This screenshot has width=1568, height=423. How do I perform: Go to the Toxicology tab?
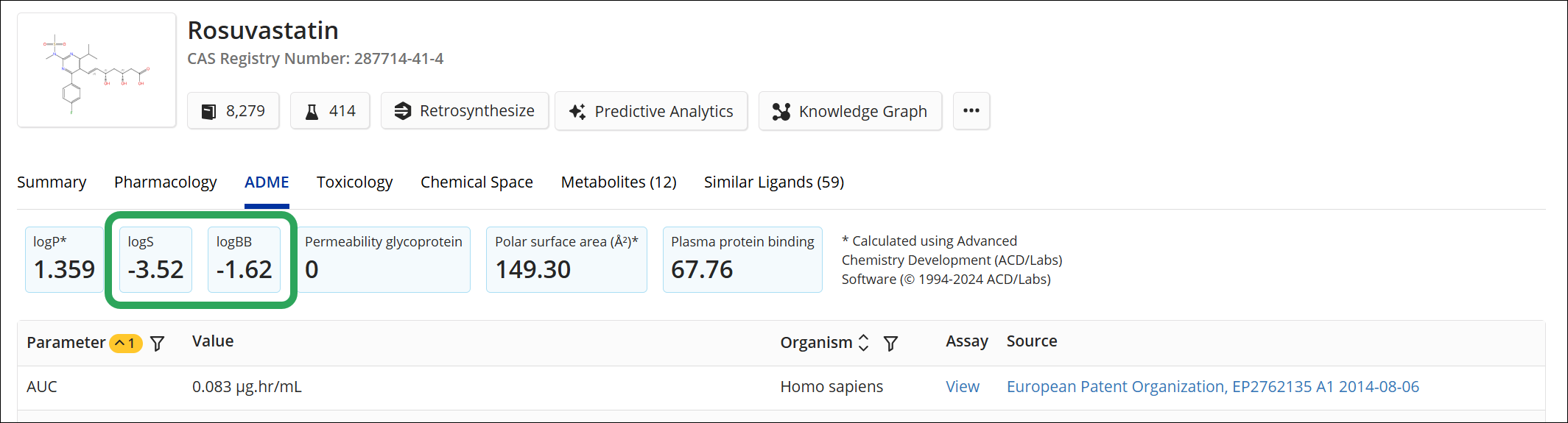[x=354, y=182]
